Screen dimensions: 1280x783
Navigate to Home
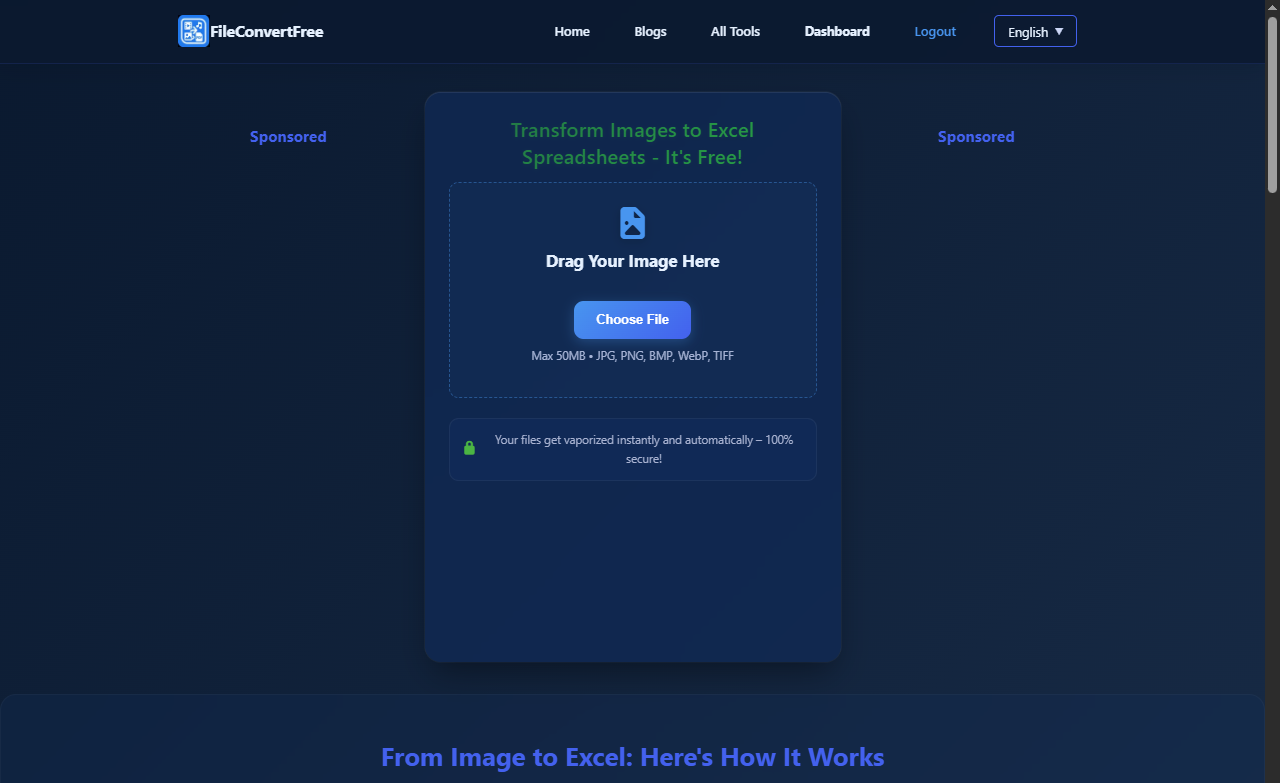tap(571, 31)
